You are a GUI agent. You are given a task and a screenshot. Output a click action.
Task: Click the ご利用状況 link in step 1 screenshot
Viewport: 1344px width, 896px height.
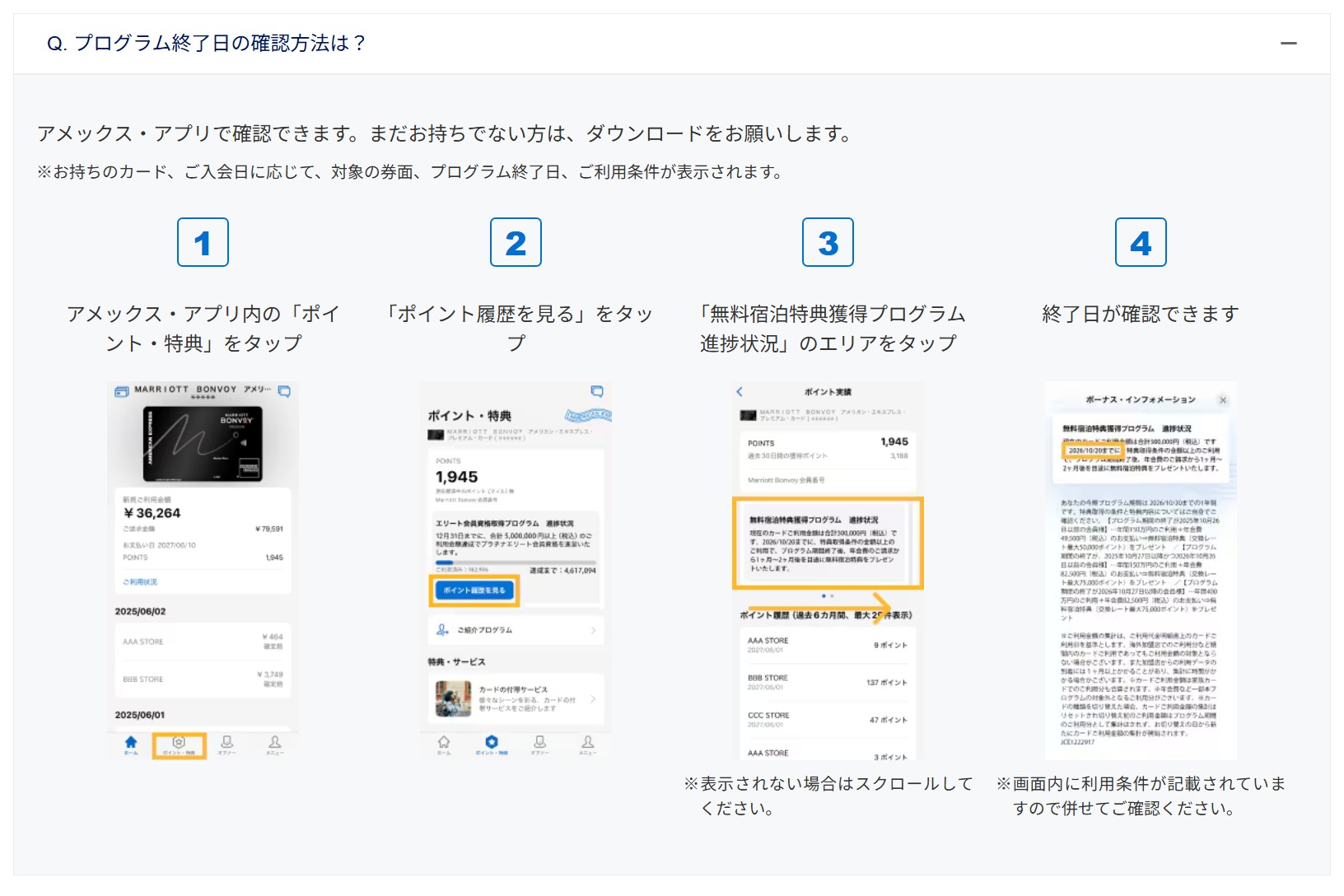[x=140, y=582]
